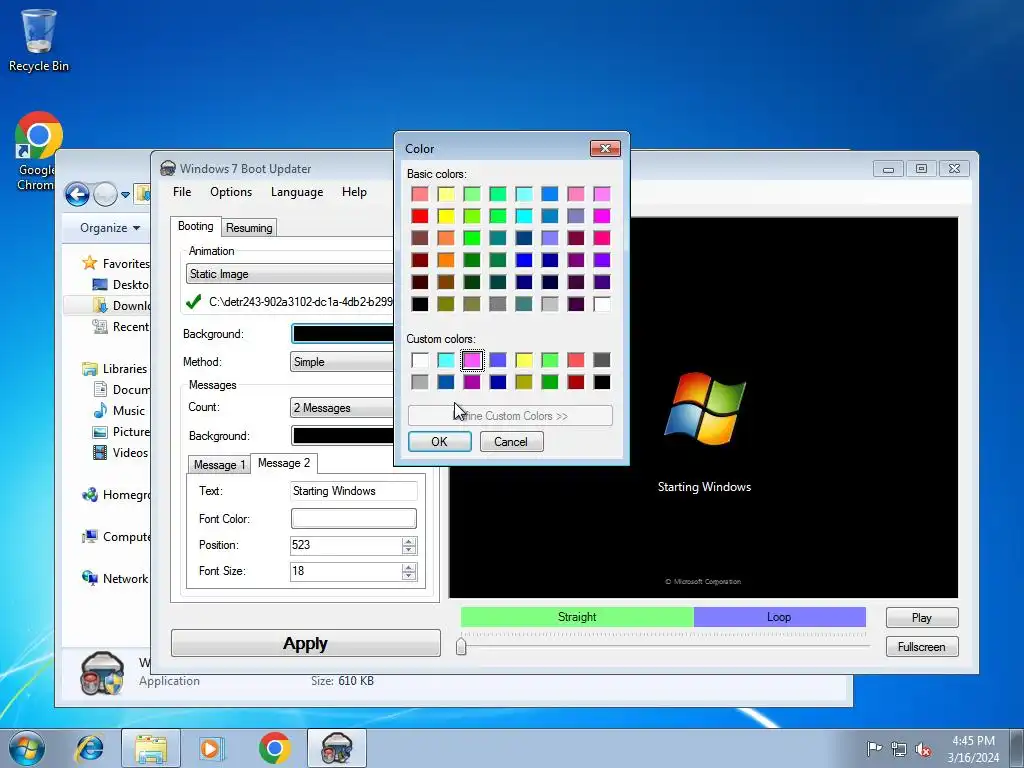Select Computer in the Explorer sidebar
This screenshot has width=1024, height=768.
pyautogui.click(x=126, y=537)
